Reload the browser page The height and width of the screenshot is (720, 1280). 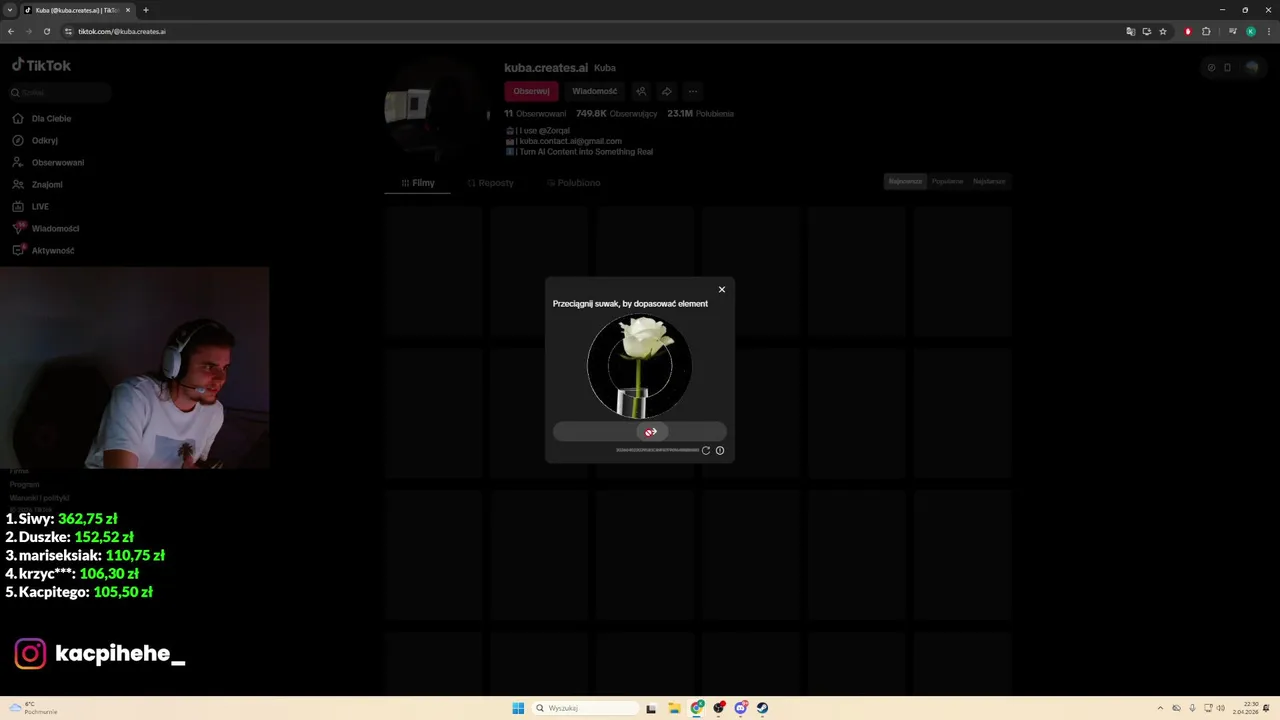[46, 31]
